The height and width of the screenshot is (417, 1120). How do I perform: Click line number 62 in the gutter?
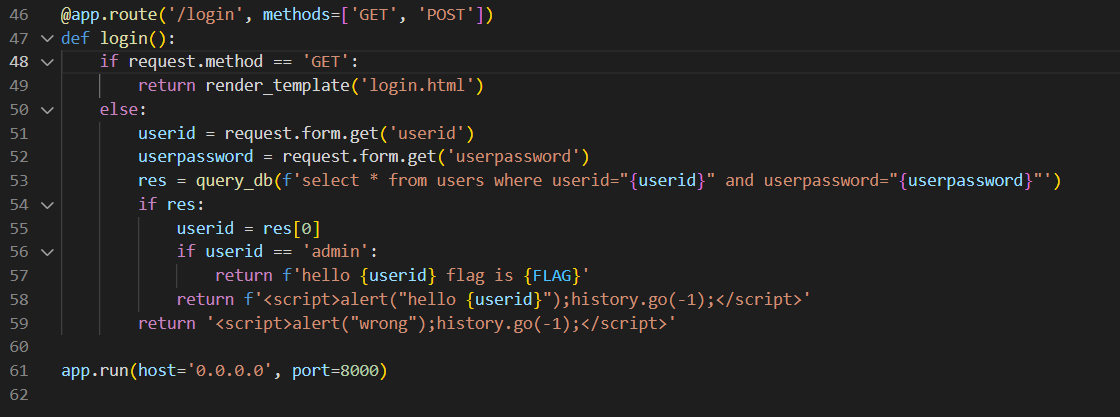pyautogui.click(x=19, y=395)
